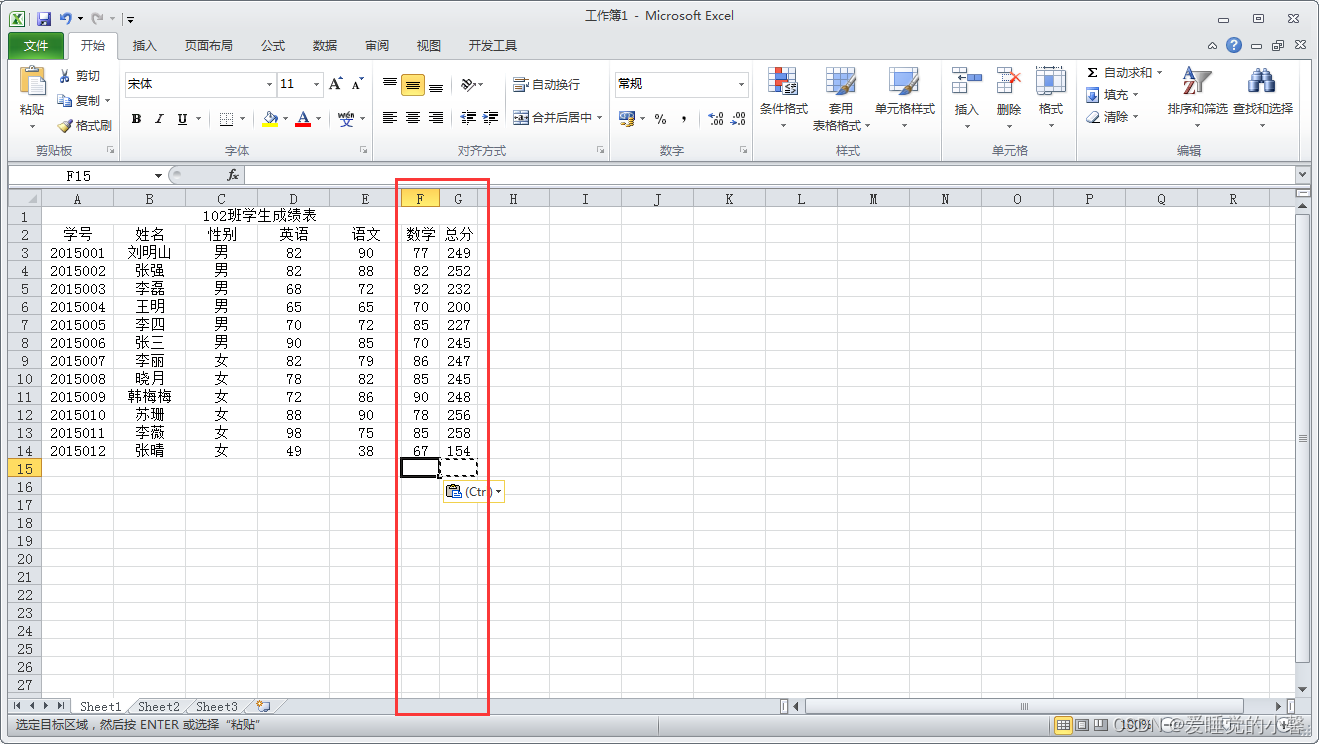Open the Name Box dropdown arrow
This screenshot has height=744, width=1319.
click(158, 175)
